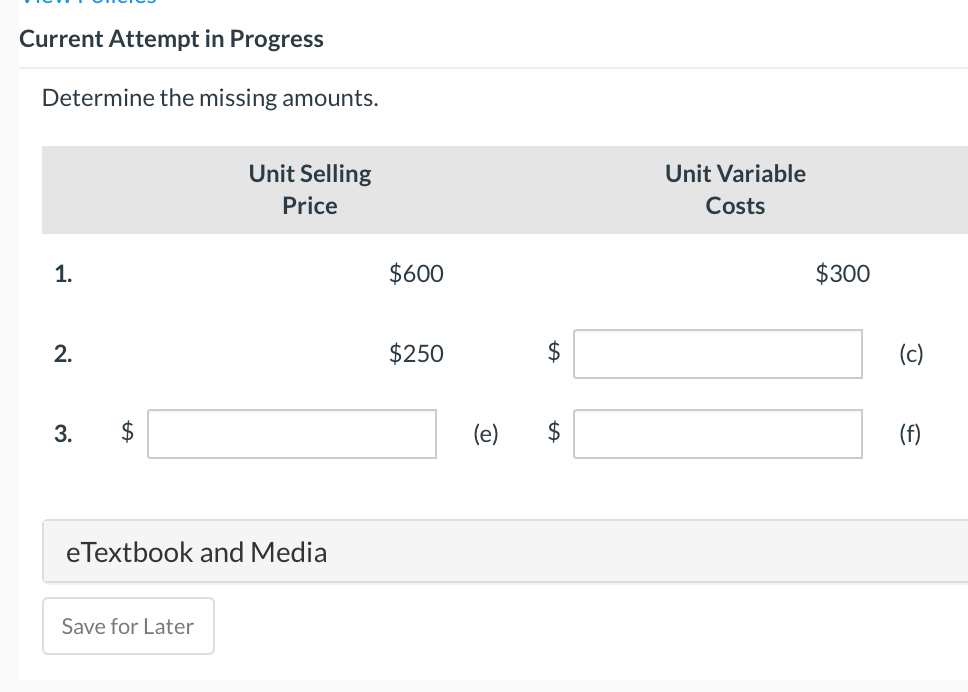968x692 pixels.
Task: Click the Current Attempt in Progress heading
Action: [x=171, y=38]
